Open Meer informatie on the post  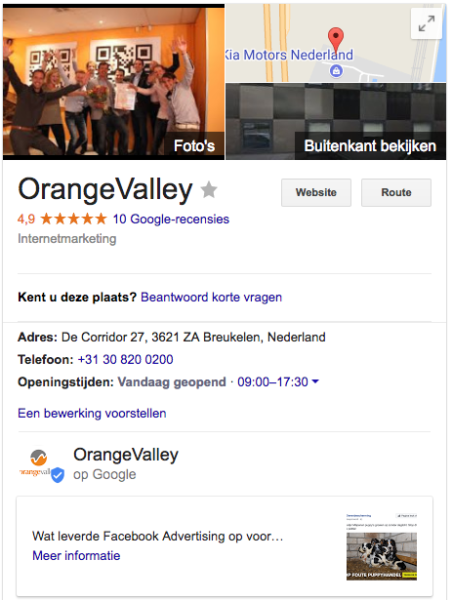pos(76,556)
